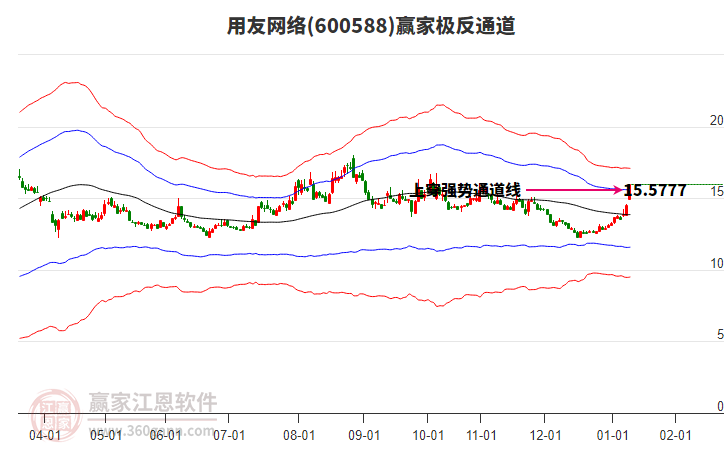This screenshot has width=726, height=450.
Task: Select the 11-01 date axis label
Action: point(481,435)
